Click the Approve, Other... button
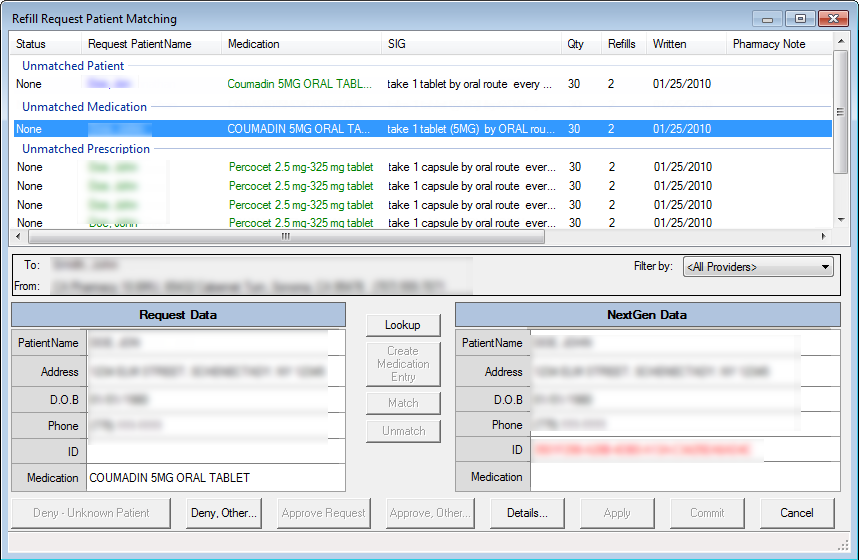This screenshot has width=859, height=560. (430, 513)
